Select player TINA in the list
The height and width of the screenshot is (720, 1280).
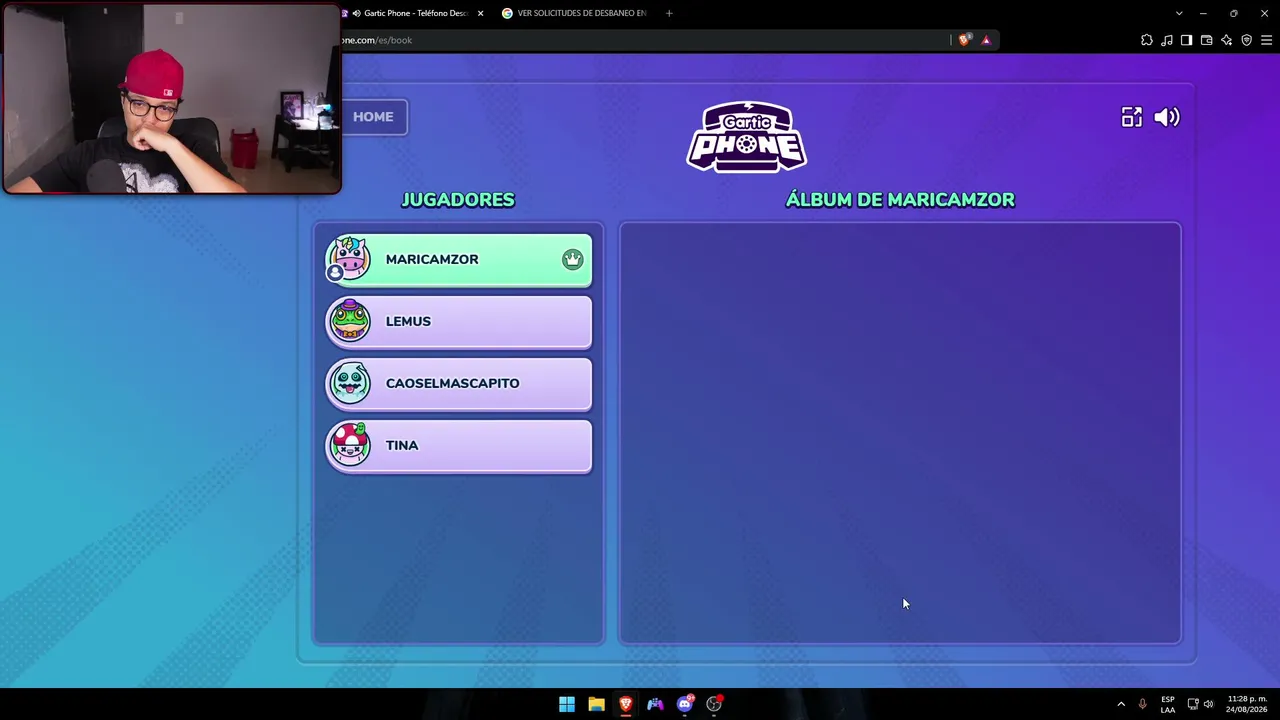tap(459, 446)
